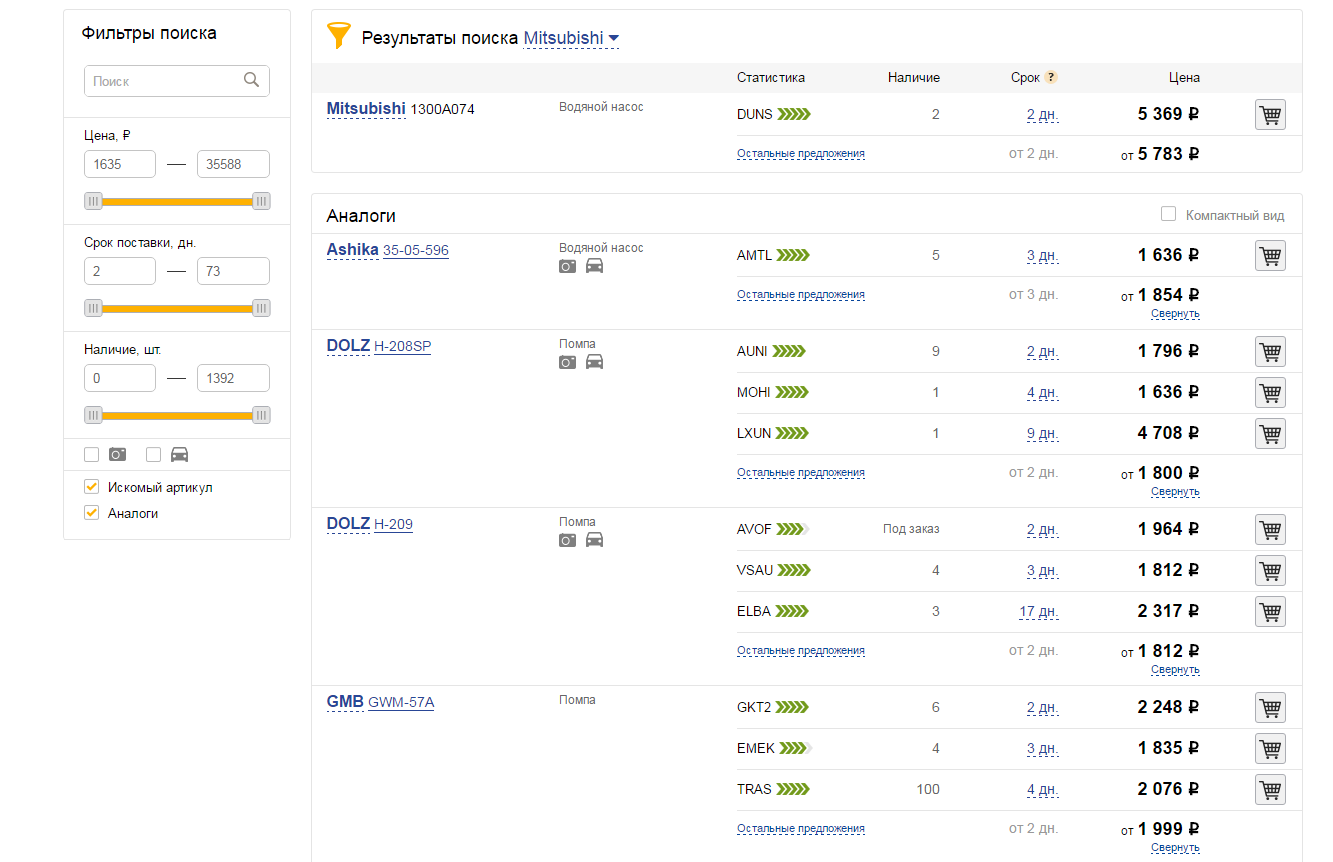
Task: Add VSAU offer to cart
Action: pos(1270,571)
